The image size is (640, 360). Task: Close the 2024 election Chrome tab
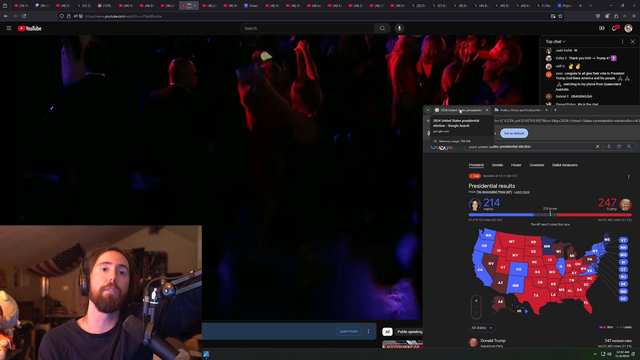click(x=487, y=110)
